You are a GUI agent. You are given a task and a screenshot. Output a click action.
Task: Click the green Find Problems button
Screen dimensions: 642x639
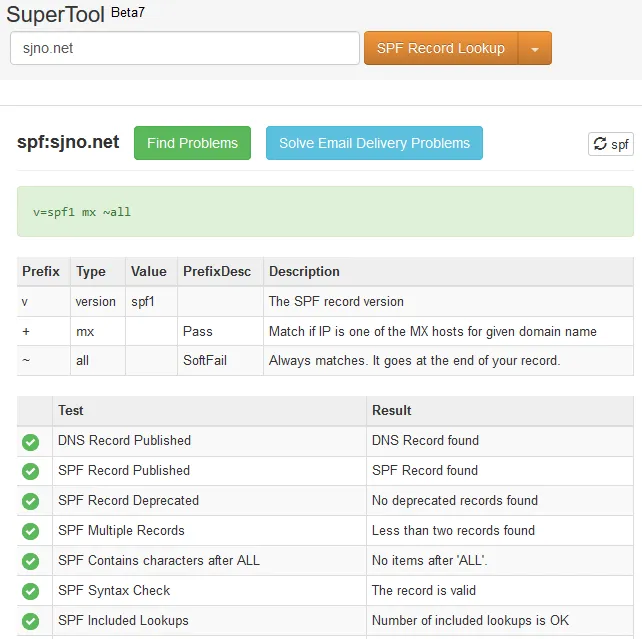(192, 143)
